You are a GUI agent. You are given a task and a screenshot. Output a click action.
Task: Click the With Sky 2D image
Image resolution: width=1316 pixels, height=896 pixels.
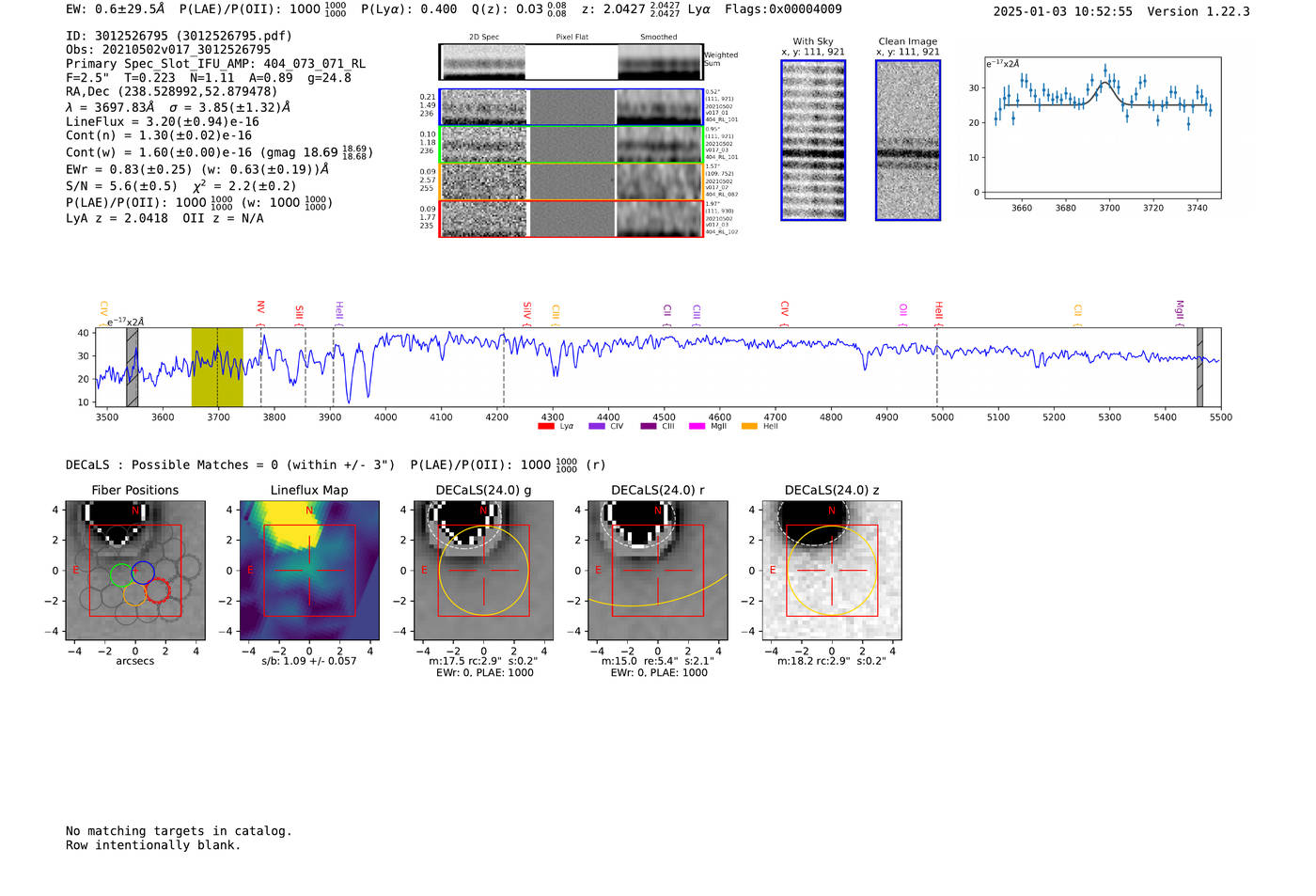tap(813, 140)
